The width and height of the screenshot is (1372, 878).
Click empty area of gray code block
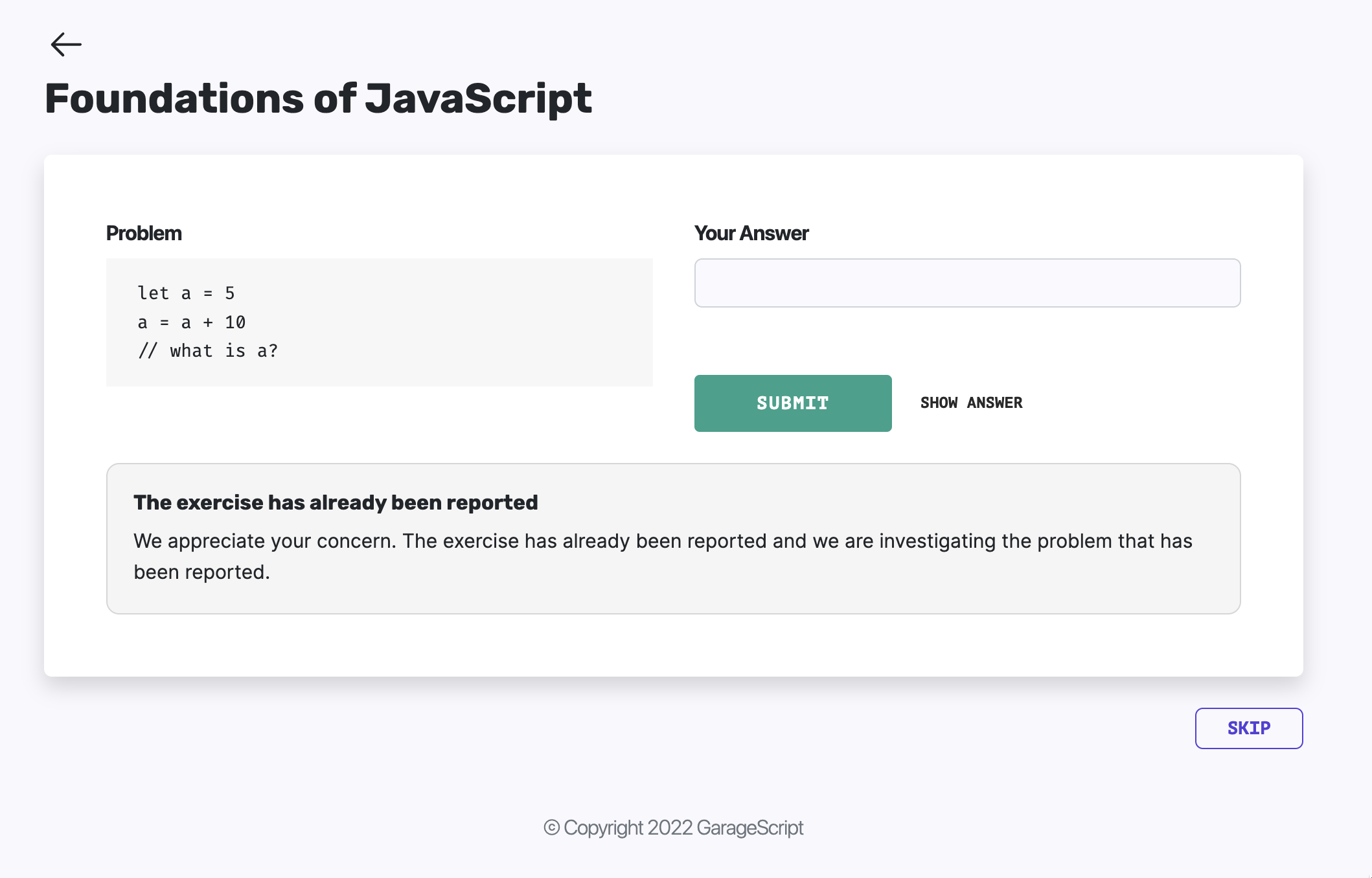click(x=486, y=324)
